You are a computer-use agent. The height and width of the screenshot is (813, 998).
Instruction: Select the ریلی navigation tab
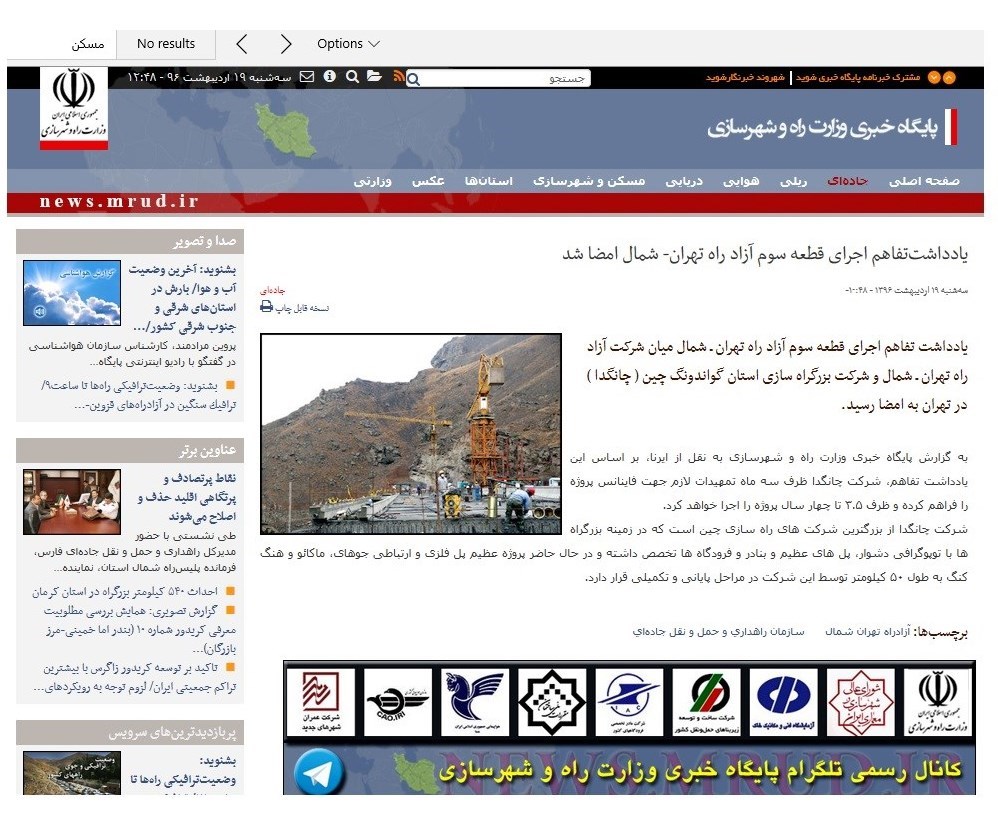(793, 181)
